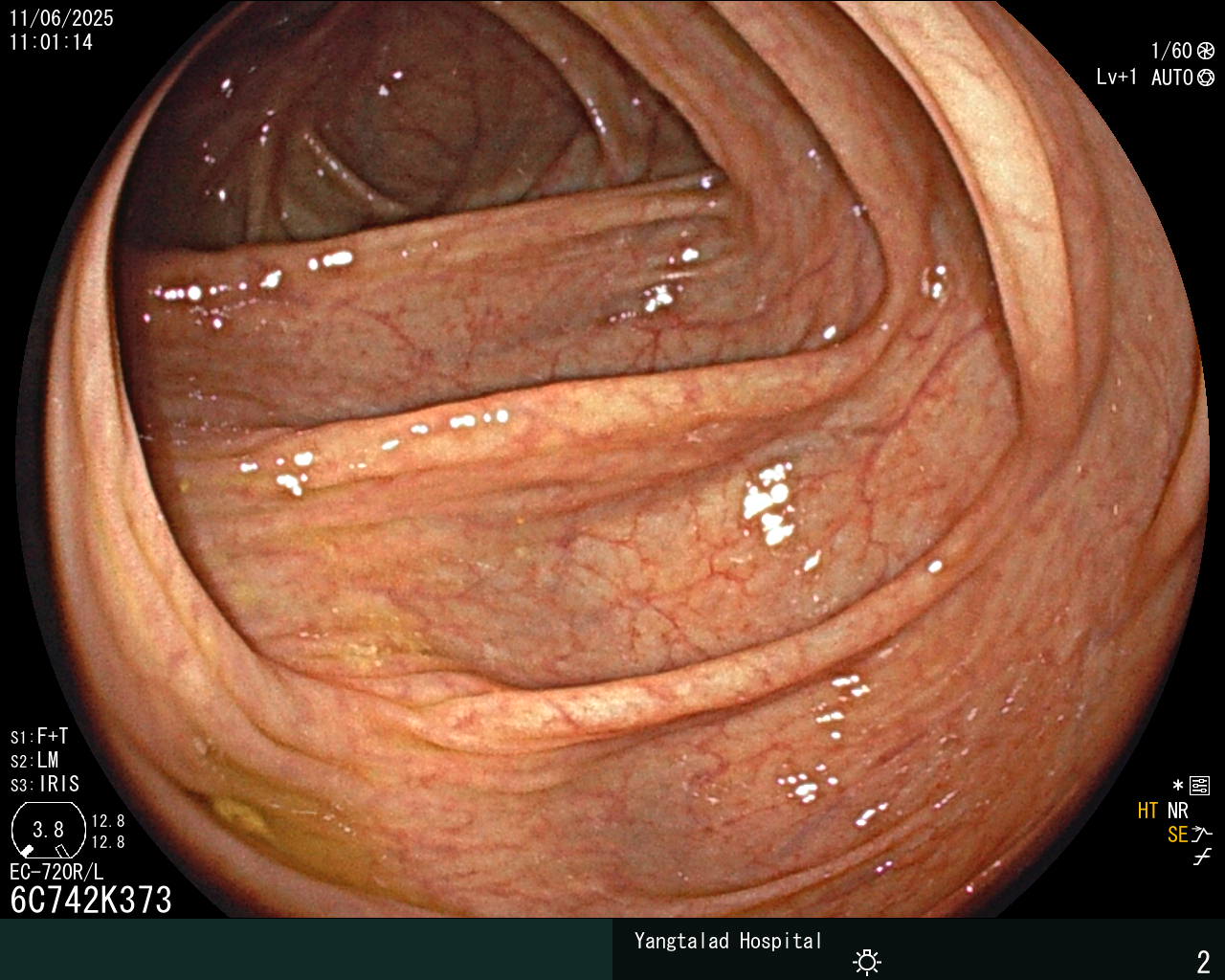The width and height of the screenshot is (1225, 980).
Task: Select the HT indicator
Action: [x=1148, y=811]
